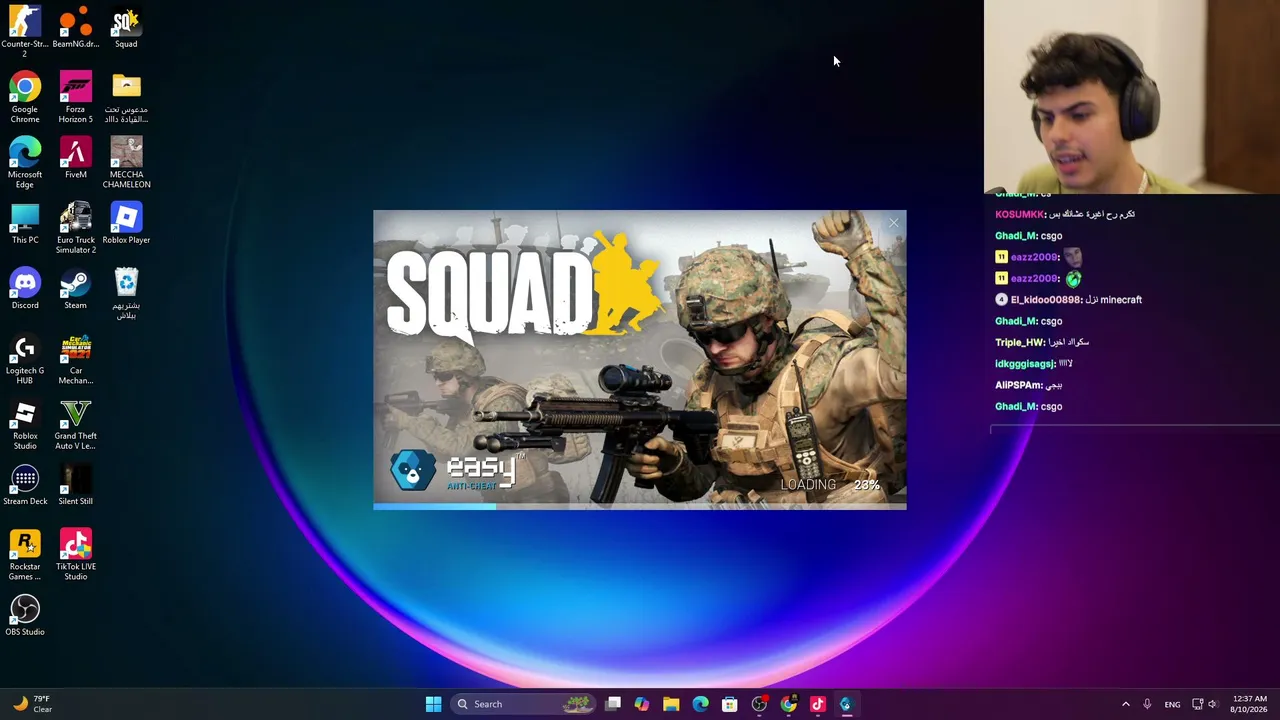Viewport: 1280px width, 720px height.
Task: Select the Steam desktop shortcut
Action: click(x=76, y=289)
